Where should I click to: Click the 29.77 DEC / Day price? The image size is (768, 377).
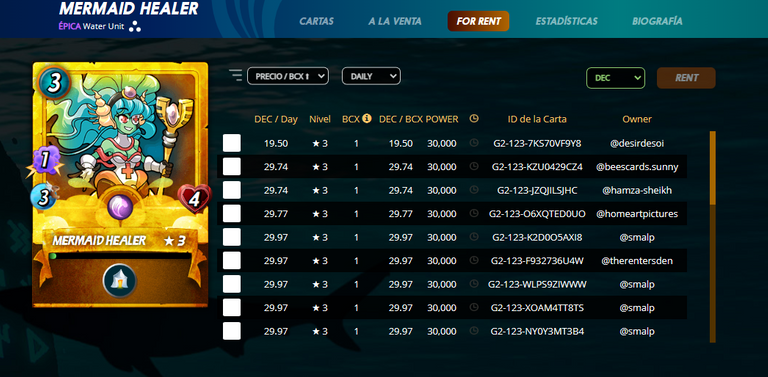[x=276, y=214]
